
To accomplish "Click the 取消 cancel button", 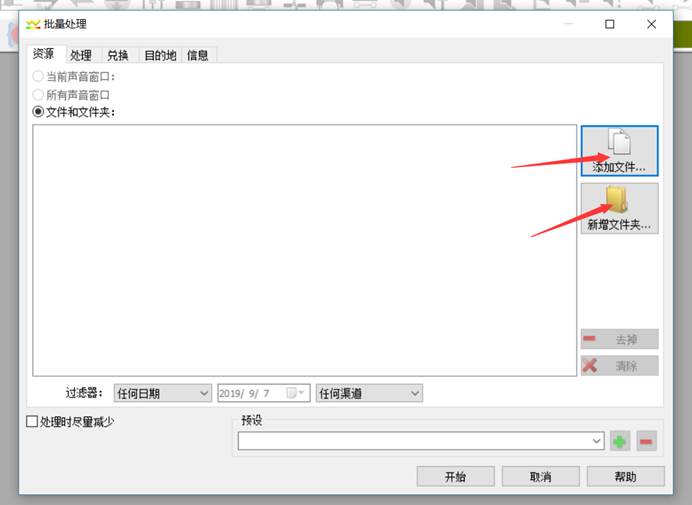I will (x=541, y=476).
